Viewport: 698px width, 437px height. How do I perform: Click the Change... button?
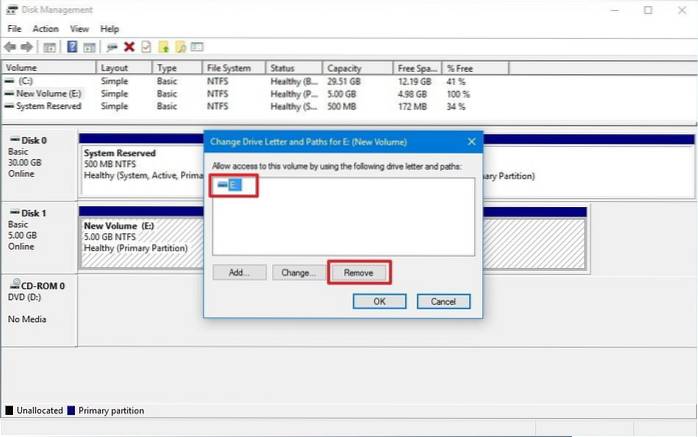299,272
